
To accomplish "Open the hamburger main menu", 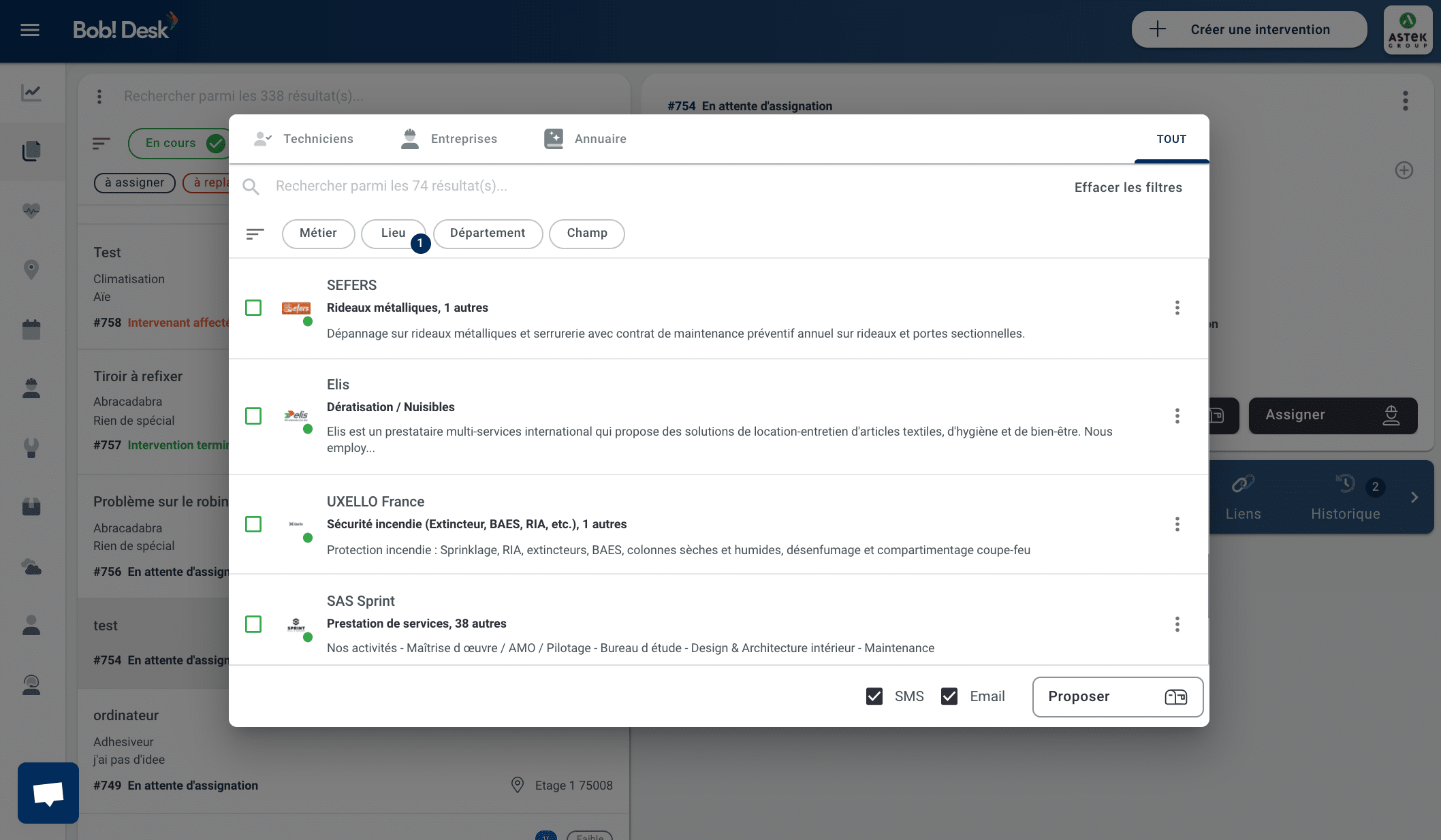I will pos(30,30).
